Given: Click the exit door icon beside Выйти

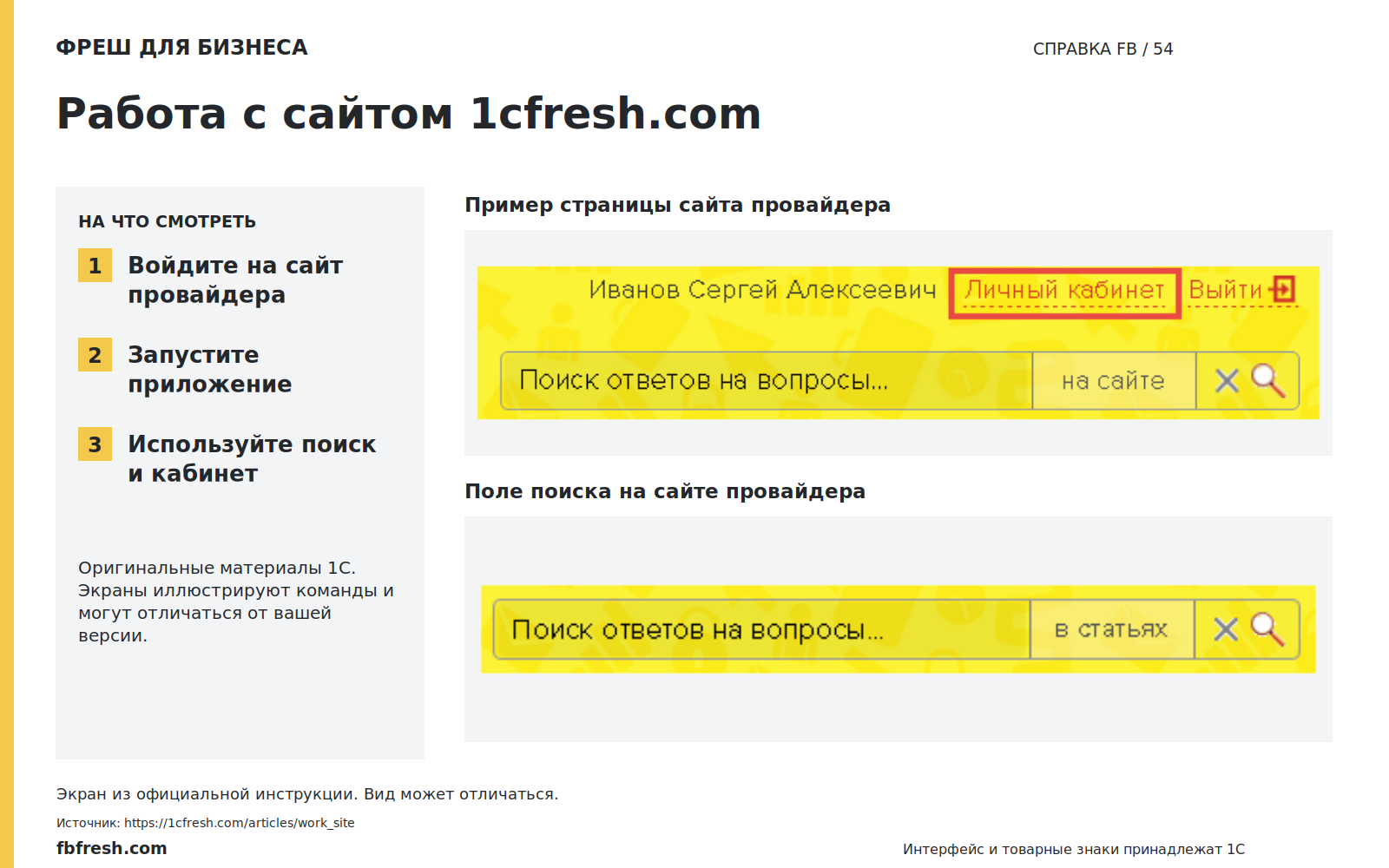Looking at the screenshot, I should pyautogui.click(x=1282, y=289).
